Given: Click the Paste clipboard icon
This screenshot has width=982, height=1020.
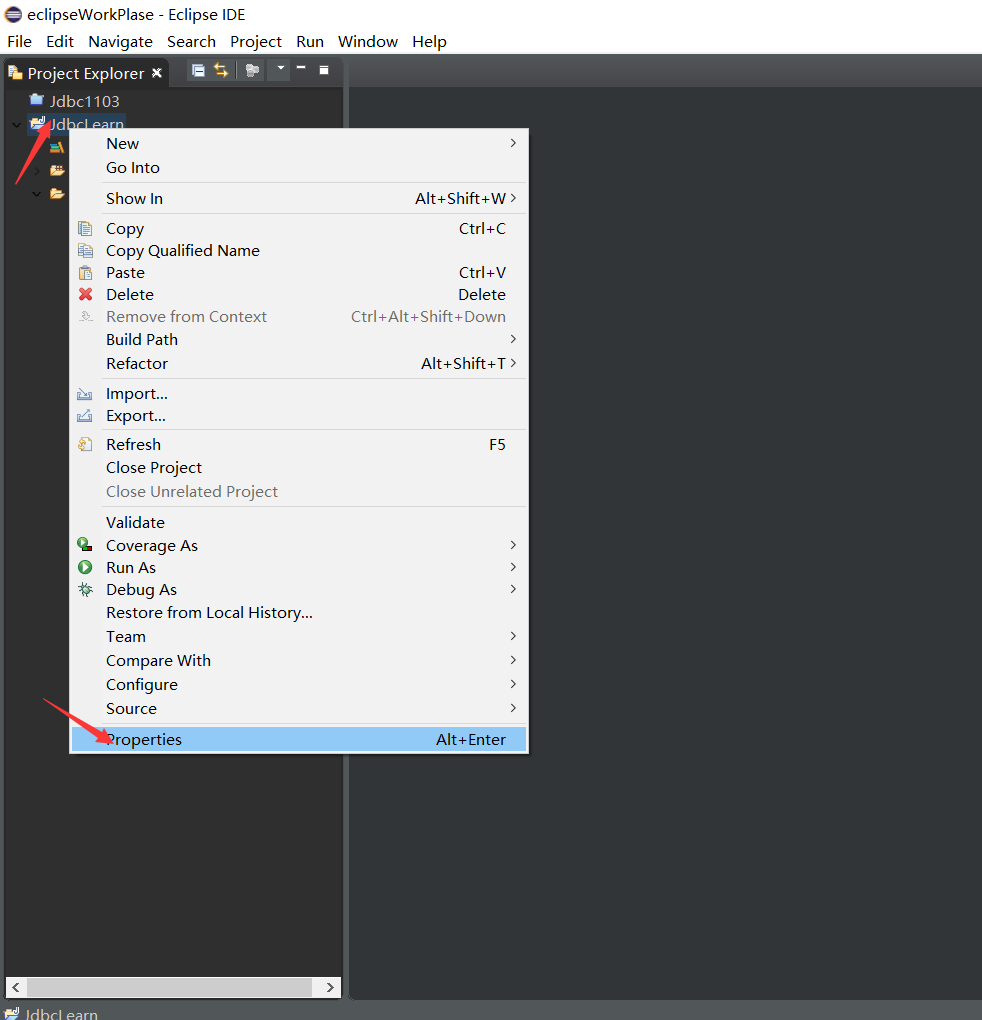Looking at the screenshot, I should coord(85,273).
